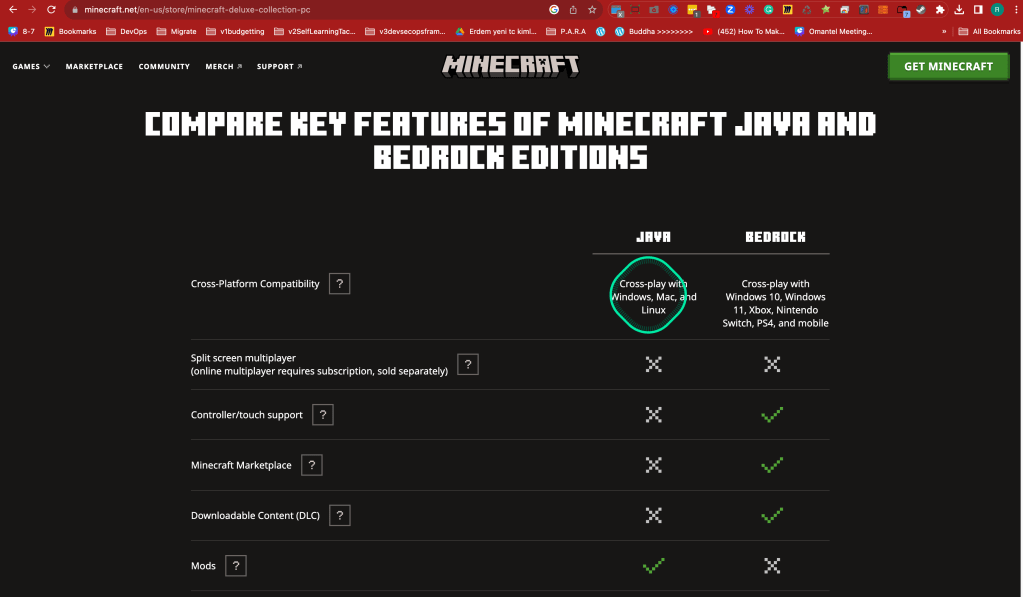Open the Cross-Platform Compatibility help tooltip
The width and height of the screenshot is (1023, 597).
pyautogui.click(x=339, y=284)
